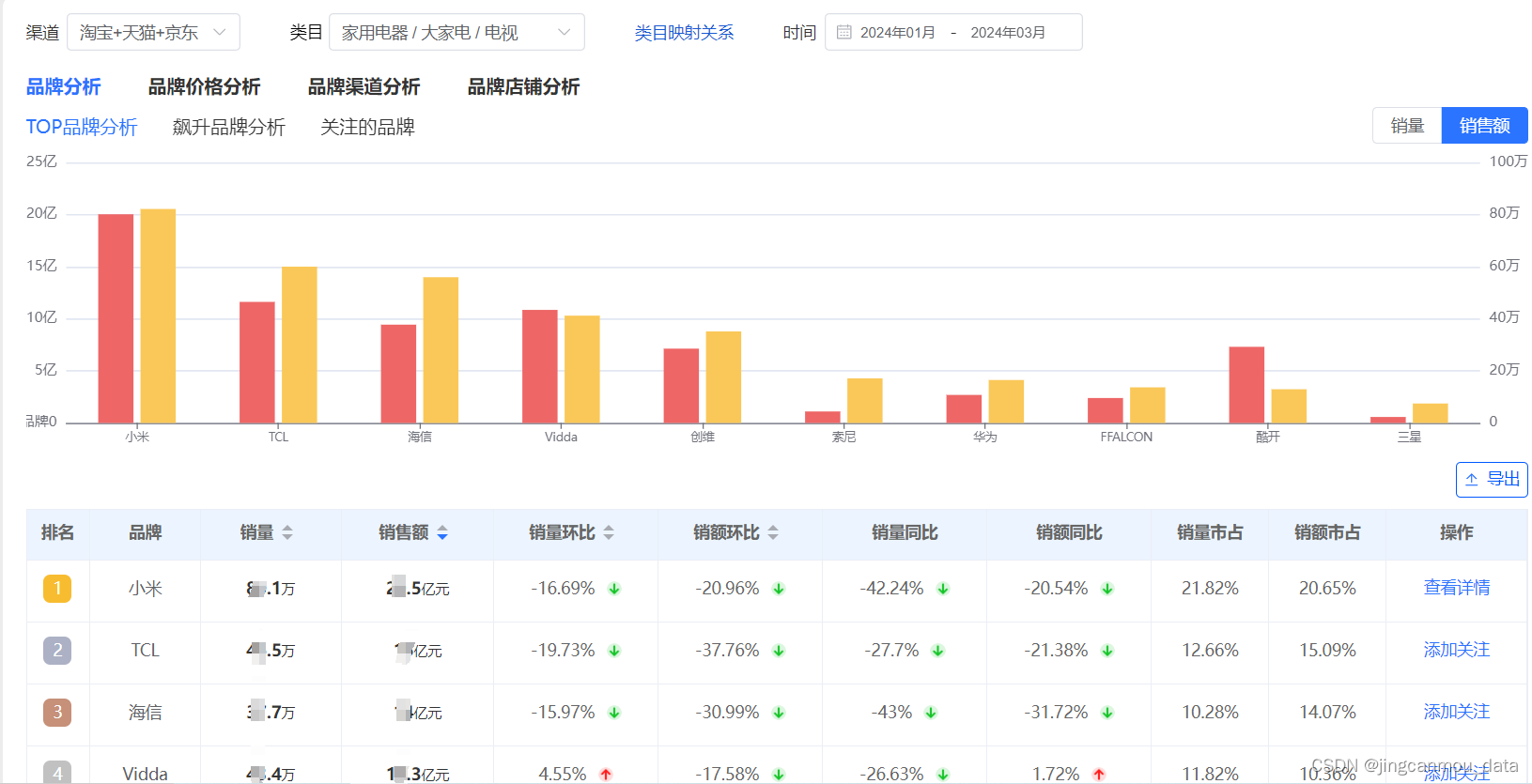Toggle chart to 销售额 view
The height and width of the screenshot is (784, 1532).
[1484, 126]
